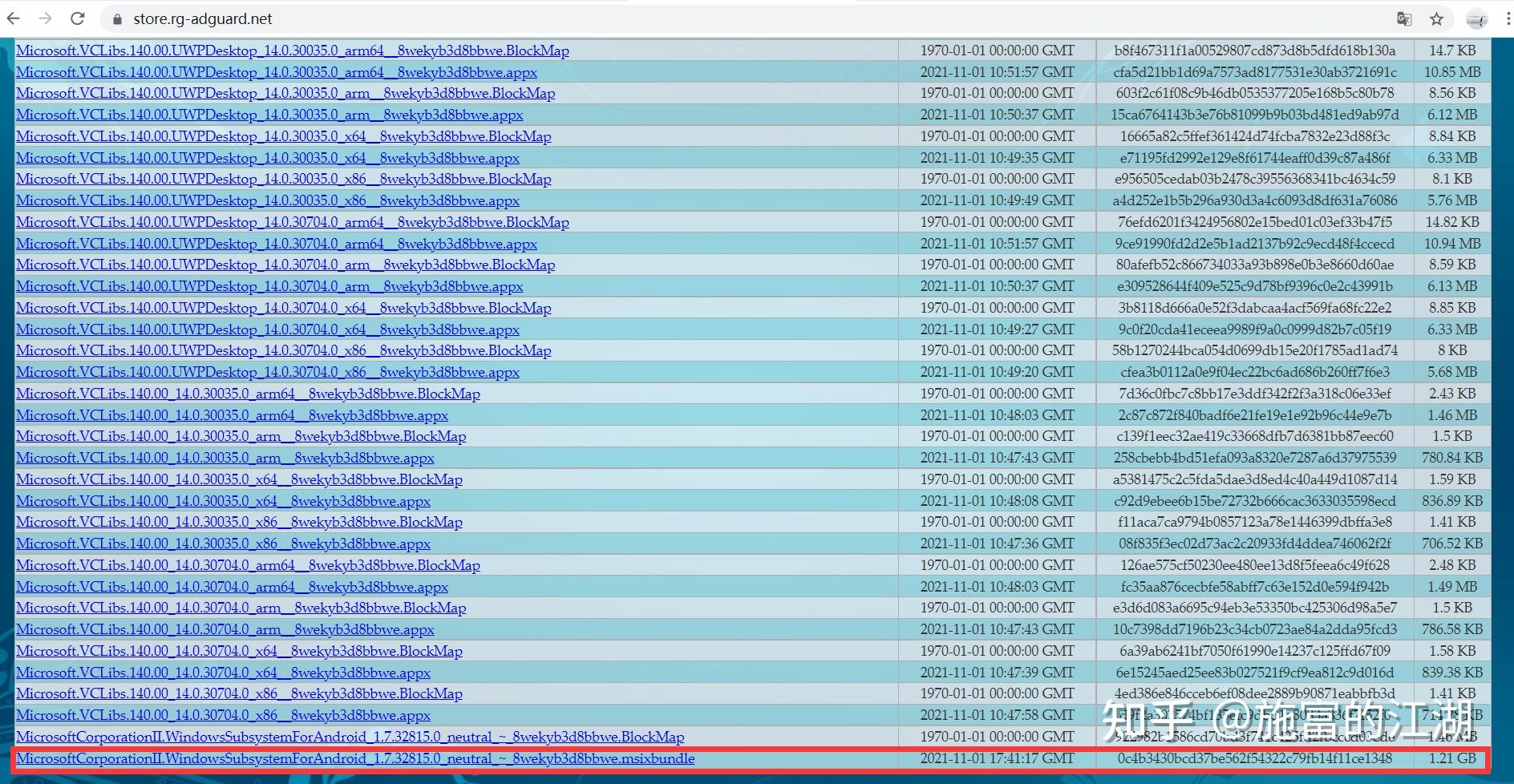Download VCLibs.140.00_14.0.30704.0 x86 appx
Image resolution: width=1514 pixels, height=784 pixels.
click(223, 715)
